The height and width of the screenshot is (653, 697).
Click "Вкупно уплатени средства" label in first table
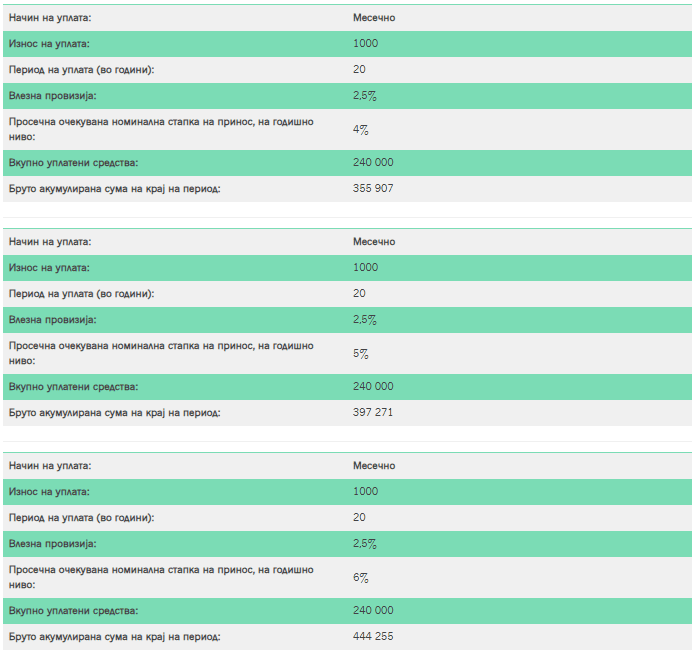pyautogui.click(x=73, y=162)
